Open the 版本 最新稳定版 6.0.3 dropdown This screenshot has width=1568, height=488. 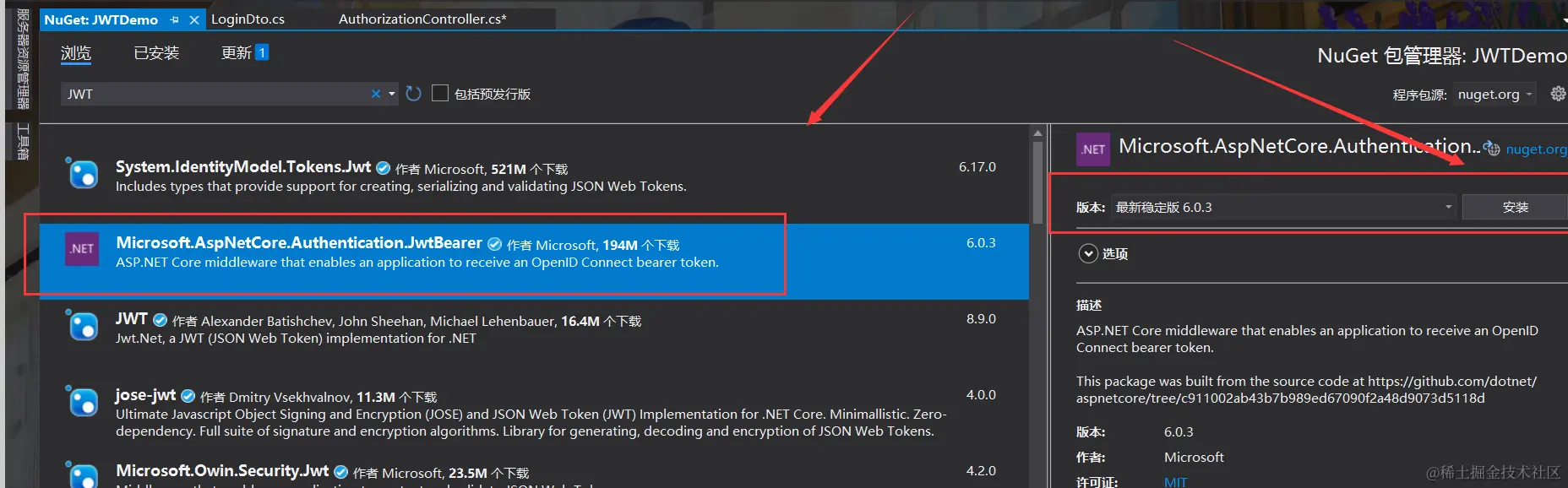[1284, 207]
